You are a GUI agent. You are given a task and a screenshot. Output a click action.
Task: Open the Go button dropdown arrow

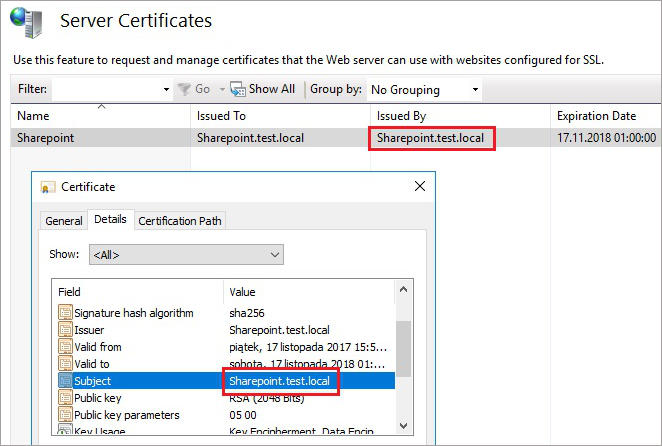221,90
